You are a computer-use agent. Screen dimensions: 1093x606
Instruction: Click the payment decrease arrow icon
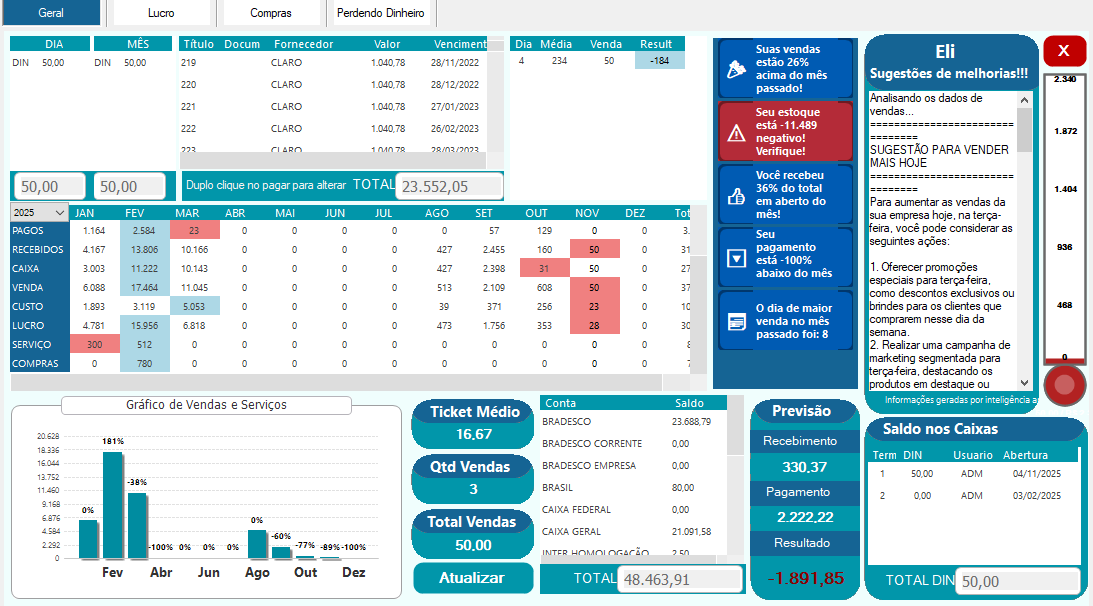[736, 257]
